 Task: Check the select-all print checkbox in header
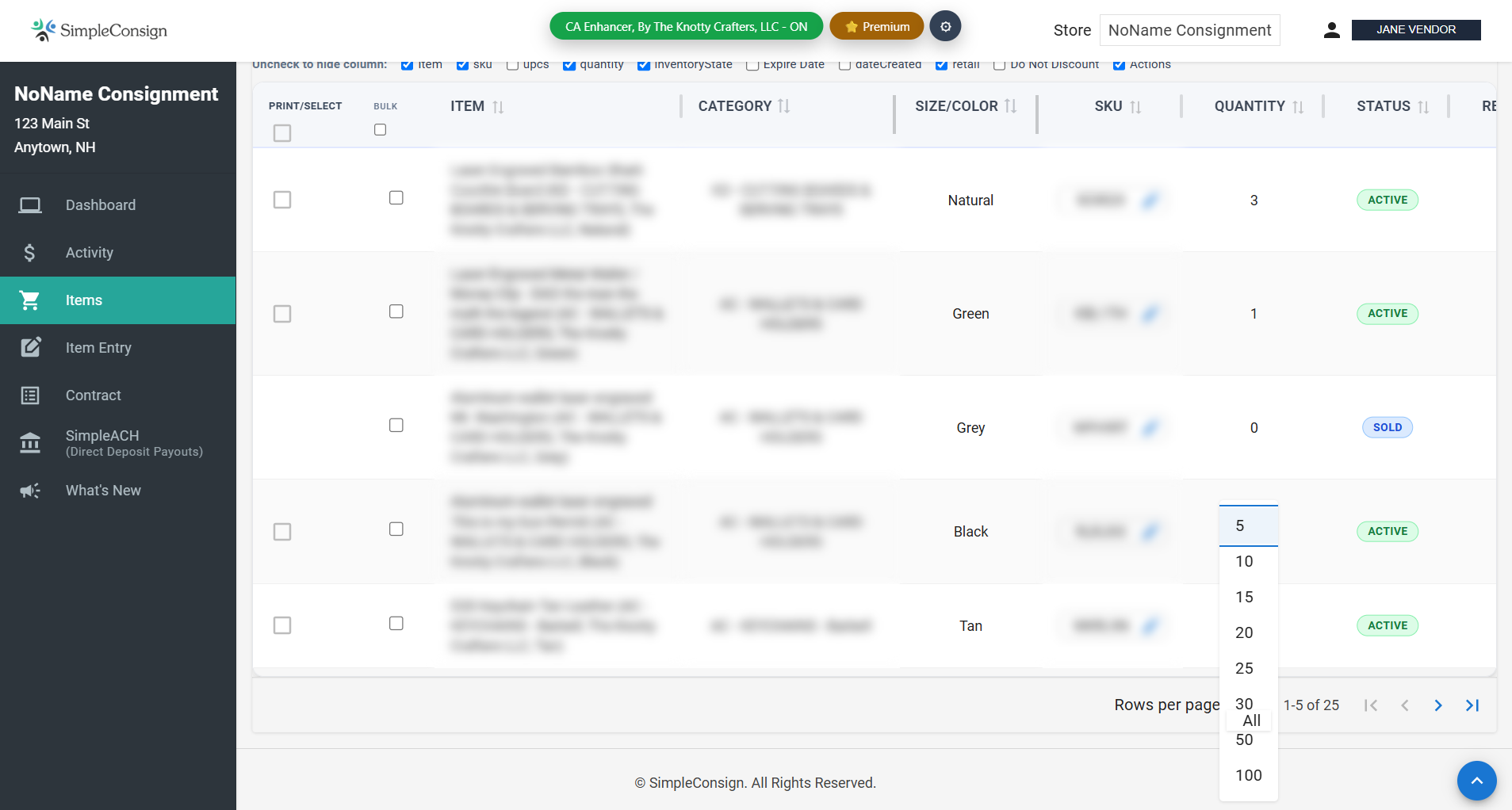282,133
